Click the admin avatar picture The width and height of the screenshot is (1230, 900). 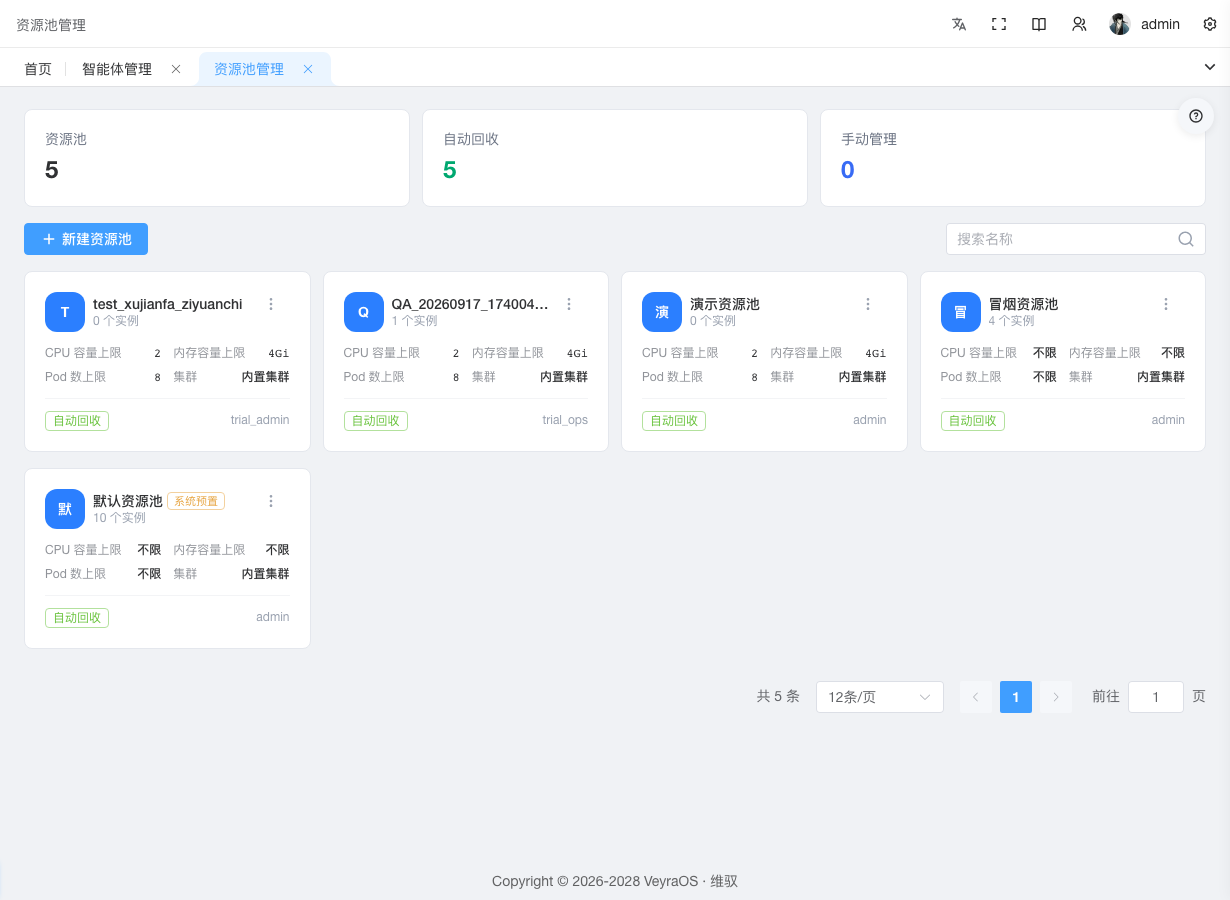[x=1120, y=24]
